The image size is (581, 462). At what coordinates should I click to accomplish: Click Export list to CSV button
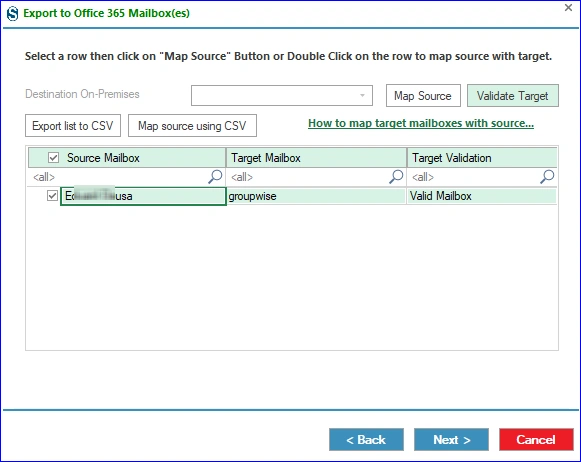coord(73,126)
